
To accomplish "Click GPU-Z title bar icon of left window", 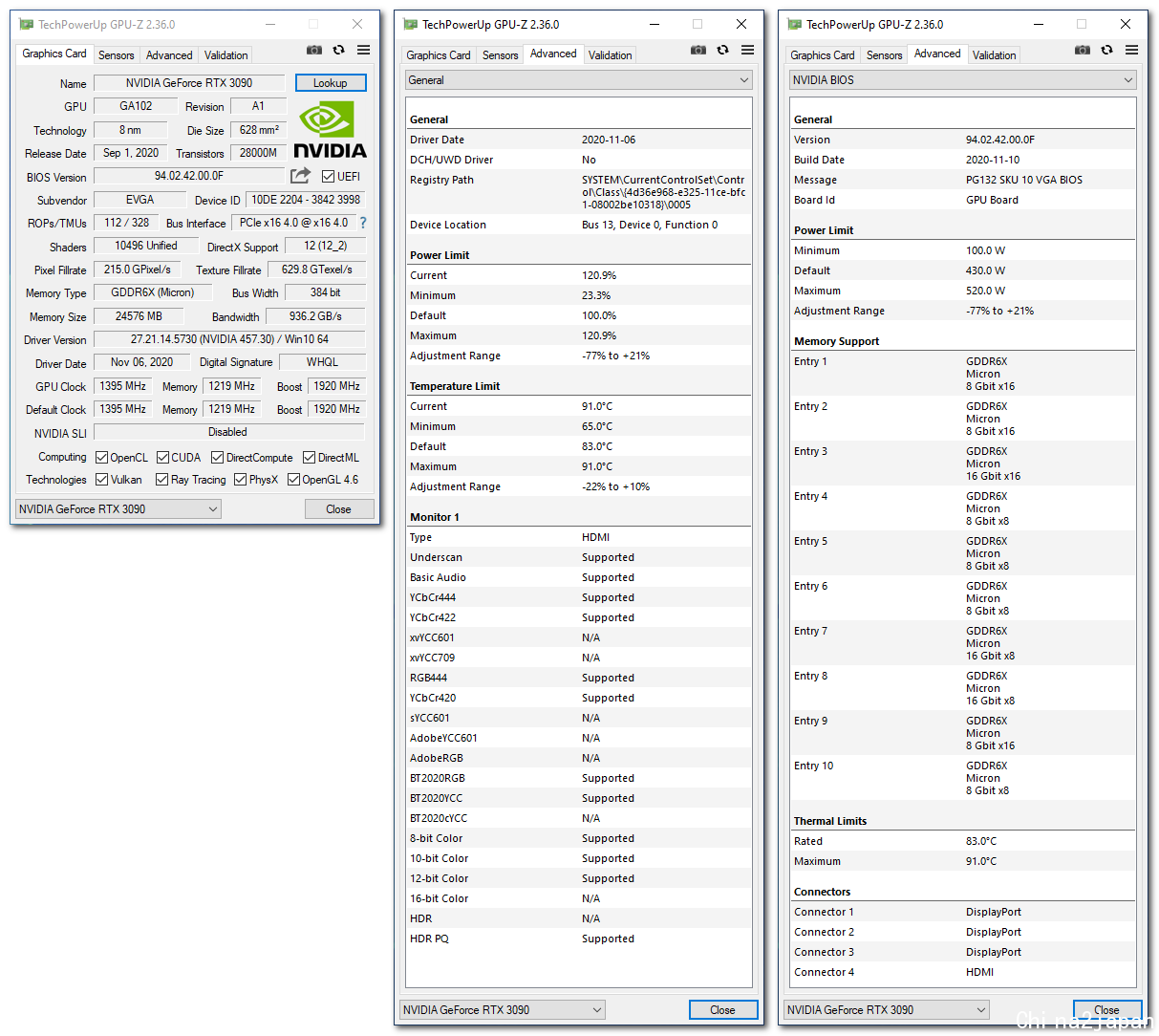I will click(x=27, y=25).
